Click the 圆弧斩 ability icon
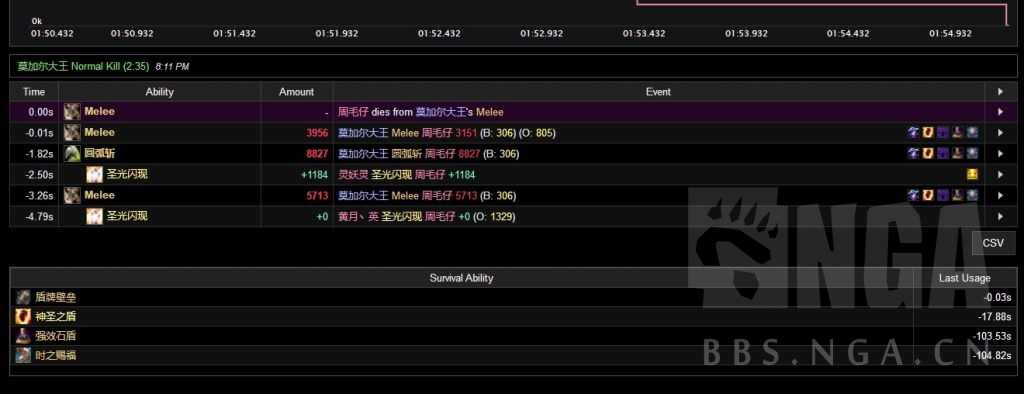Viewport: 1024px width, 394px height. click(72, 154)
